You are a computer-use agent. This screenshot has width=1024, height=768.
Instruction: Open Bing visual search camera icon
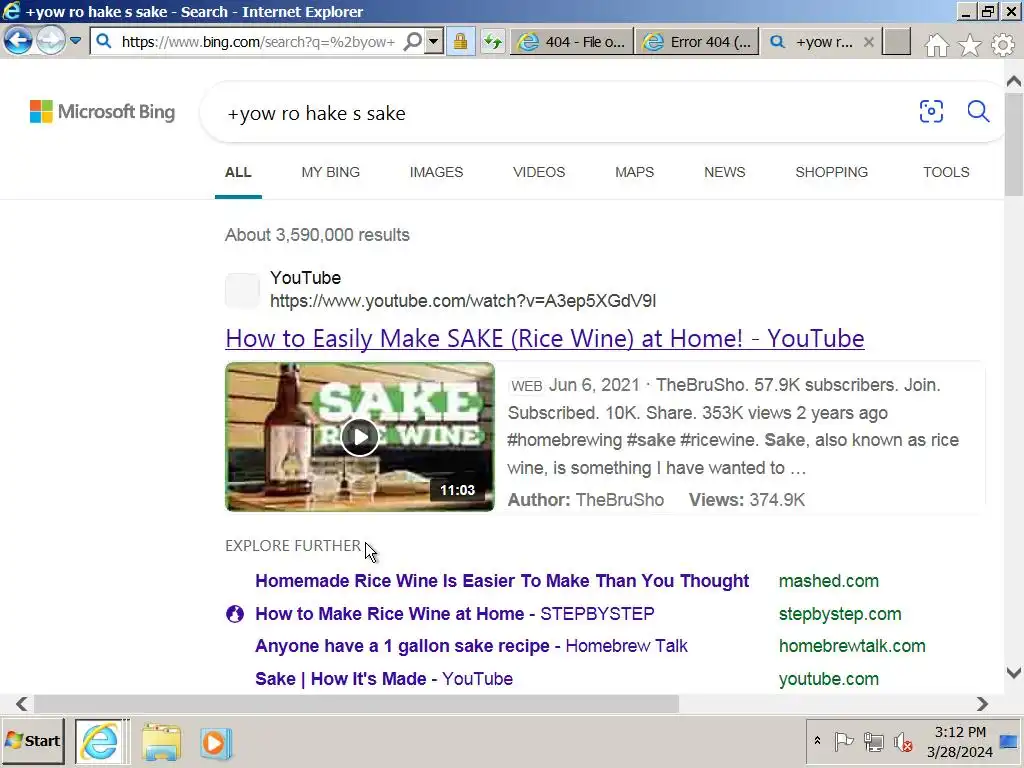click(931, 111)
